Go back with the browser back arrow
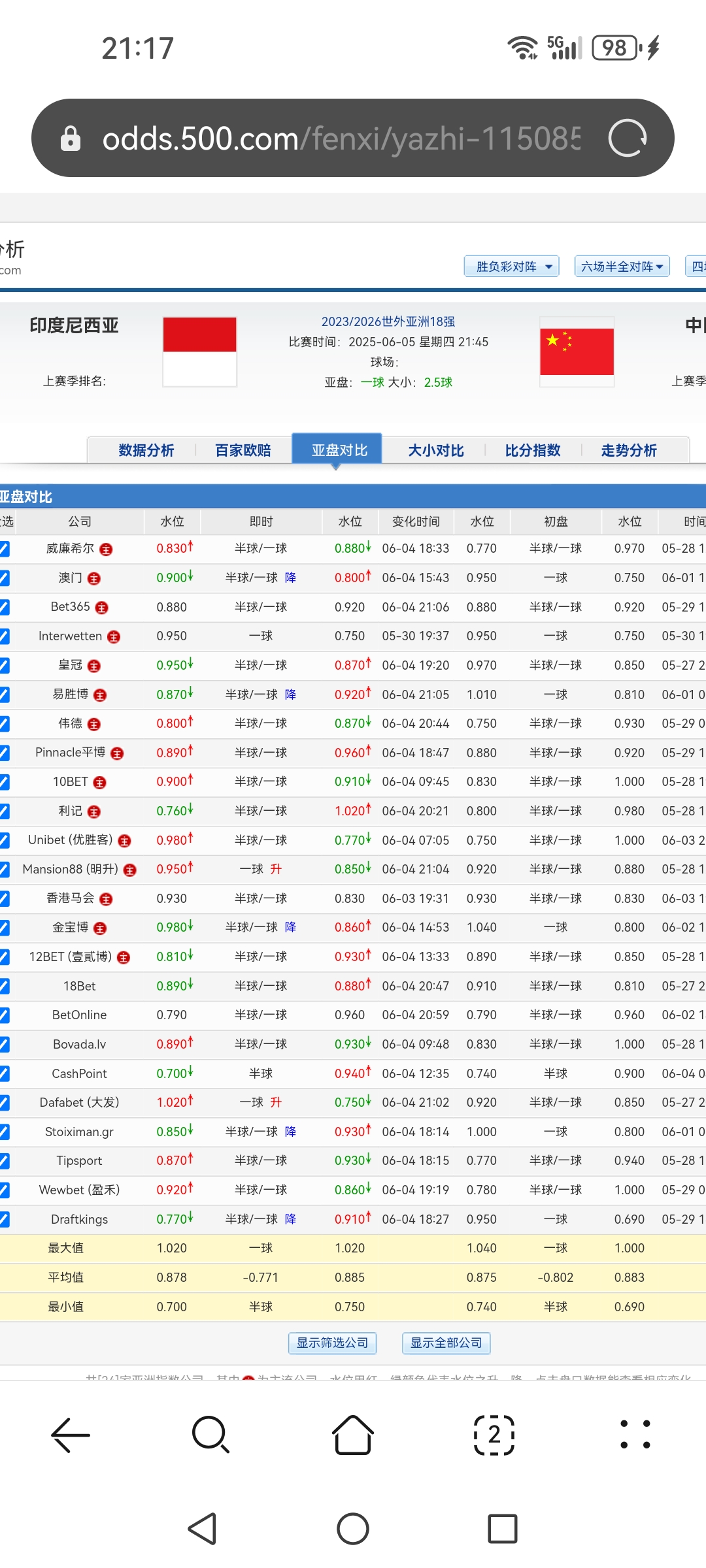 pyautogui.click(x=71, y=1435)
